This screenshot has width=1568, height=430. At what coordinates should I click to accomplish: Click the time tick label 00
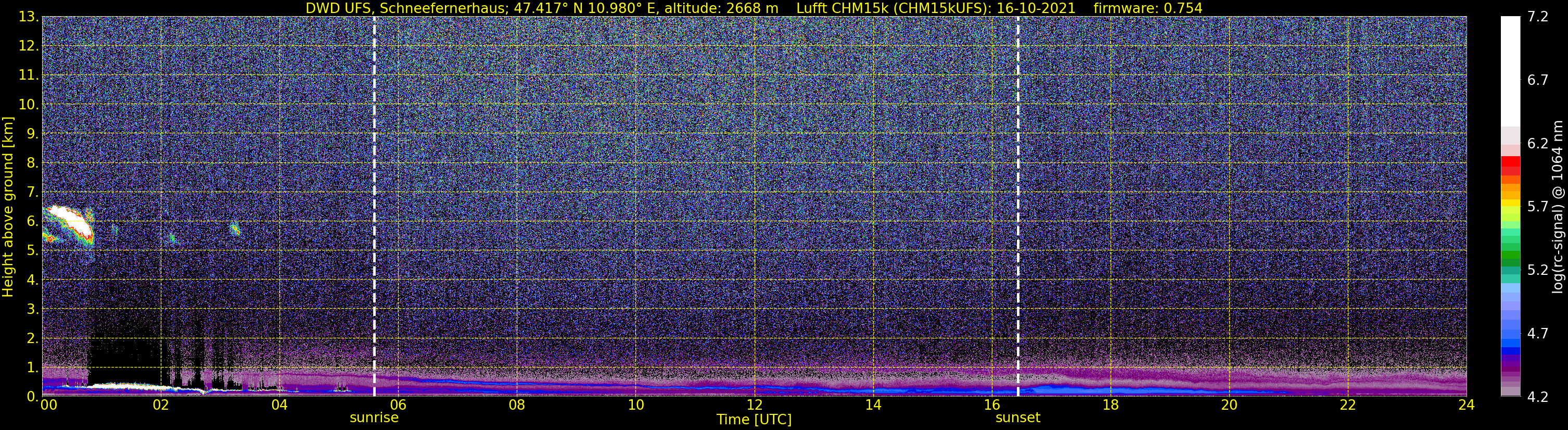click(49, 405)
